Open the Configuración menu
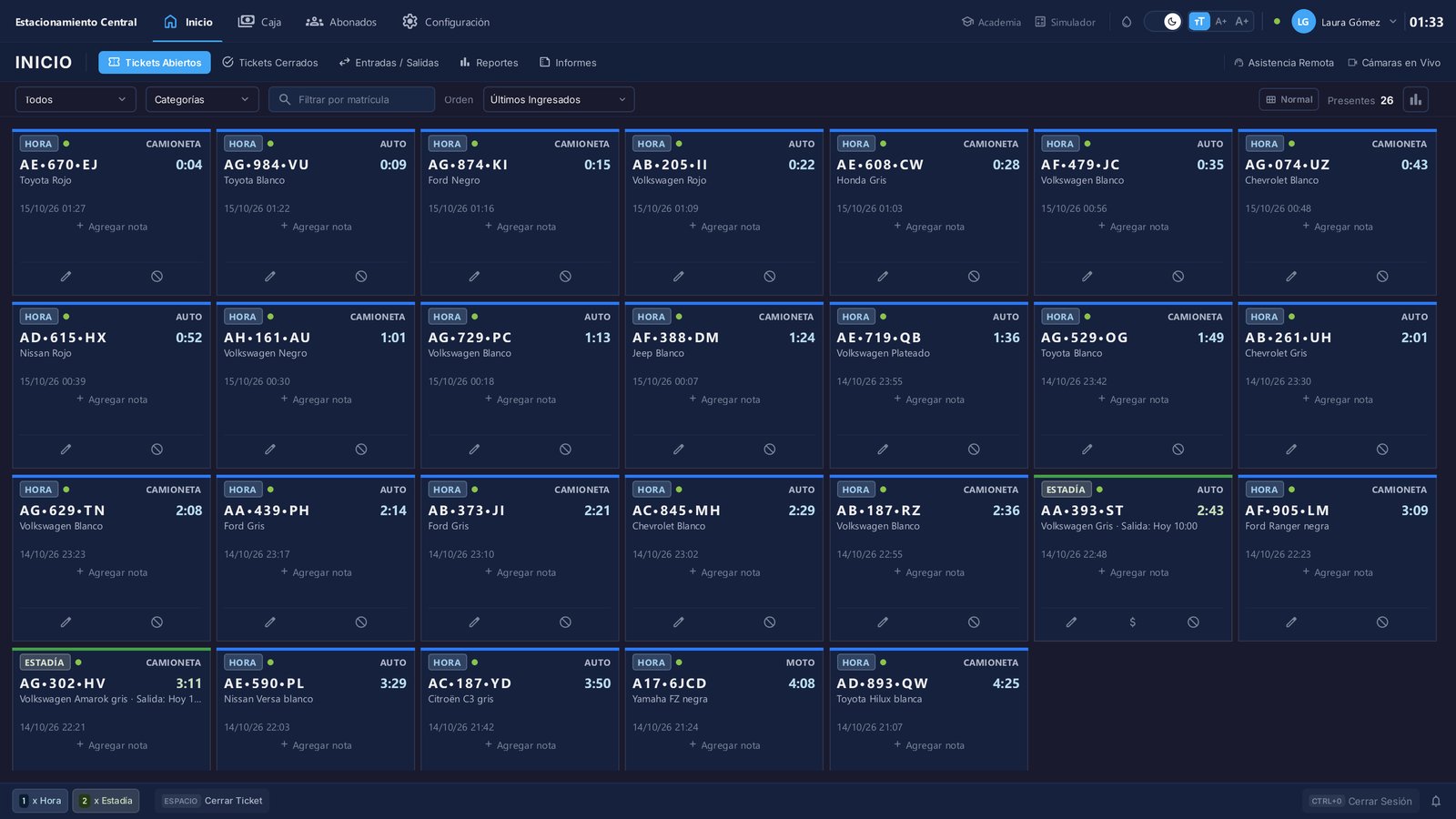Viewport: 1456px width, 819px height. click(x=446, y=22)
